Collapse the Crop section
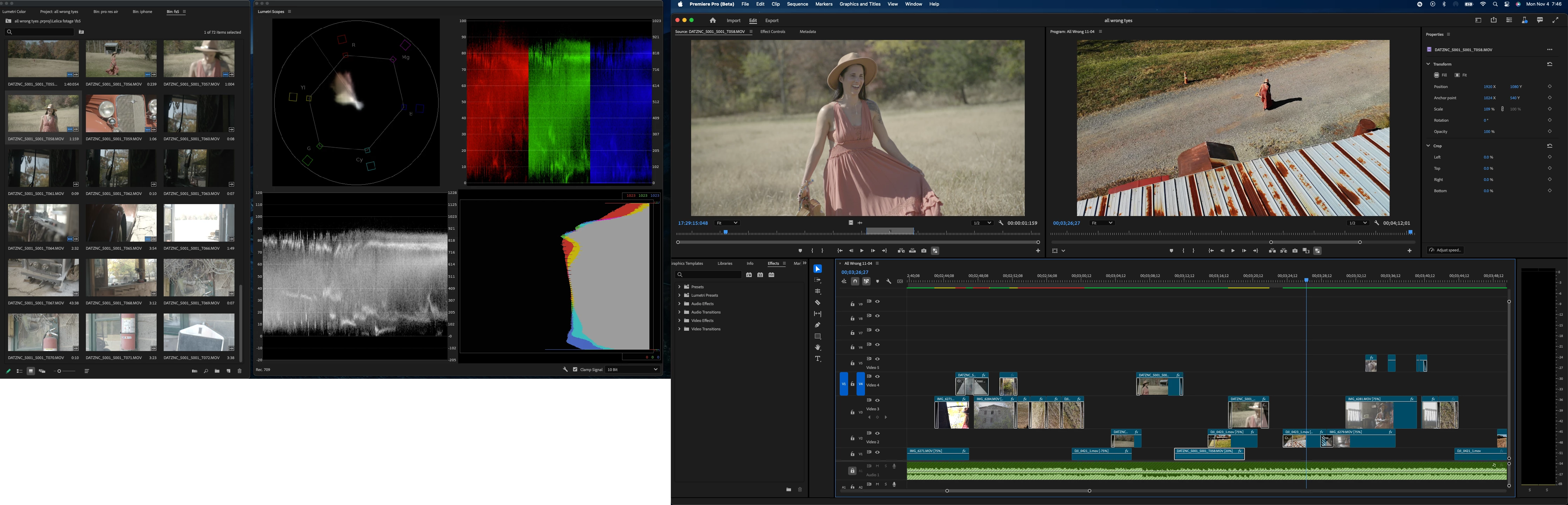The image size is (1568, 505). (x=1428, y=146)
